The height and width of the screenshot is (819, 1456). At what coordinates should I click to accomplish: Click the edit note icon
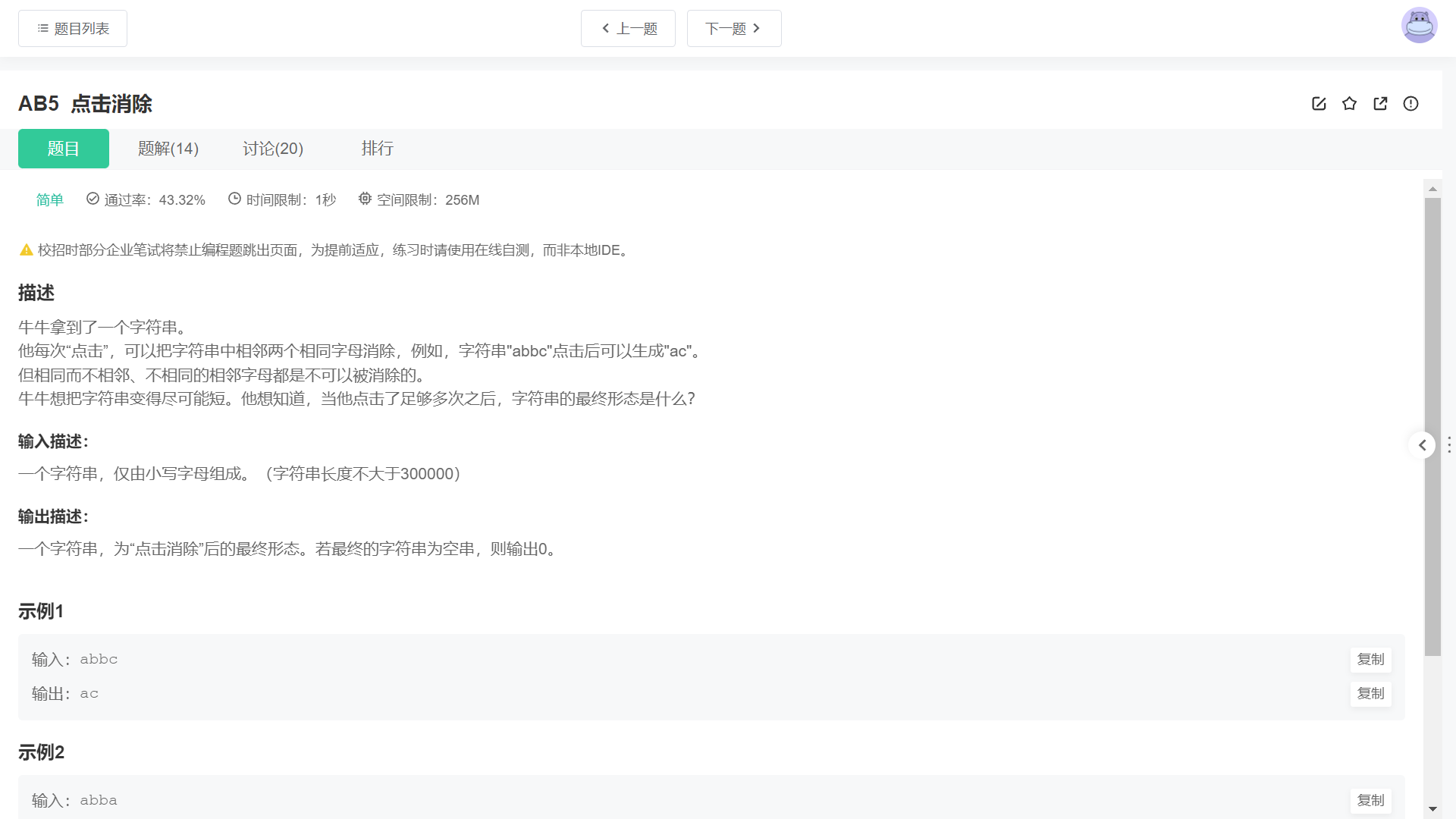point(1319,104)
